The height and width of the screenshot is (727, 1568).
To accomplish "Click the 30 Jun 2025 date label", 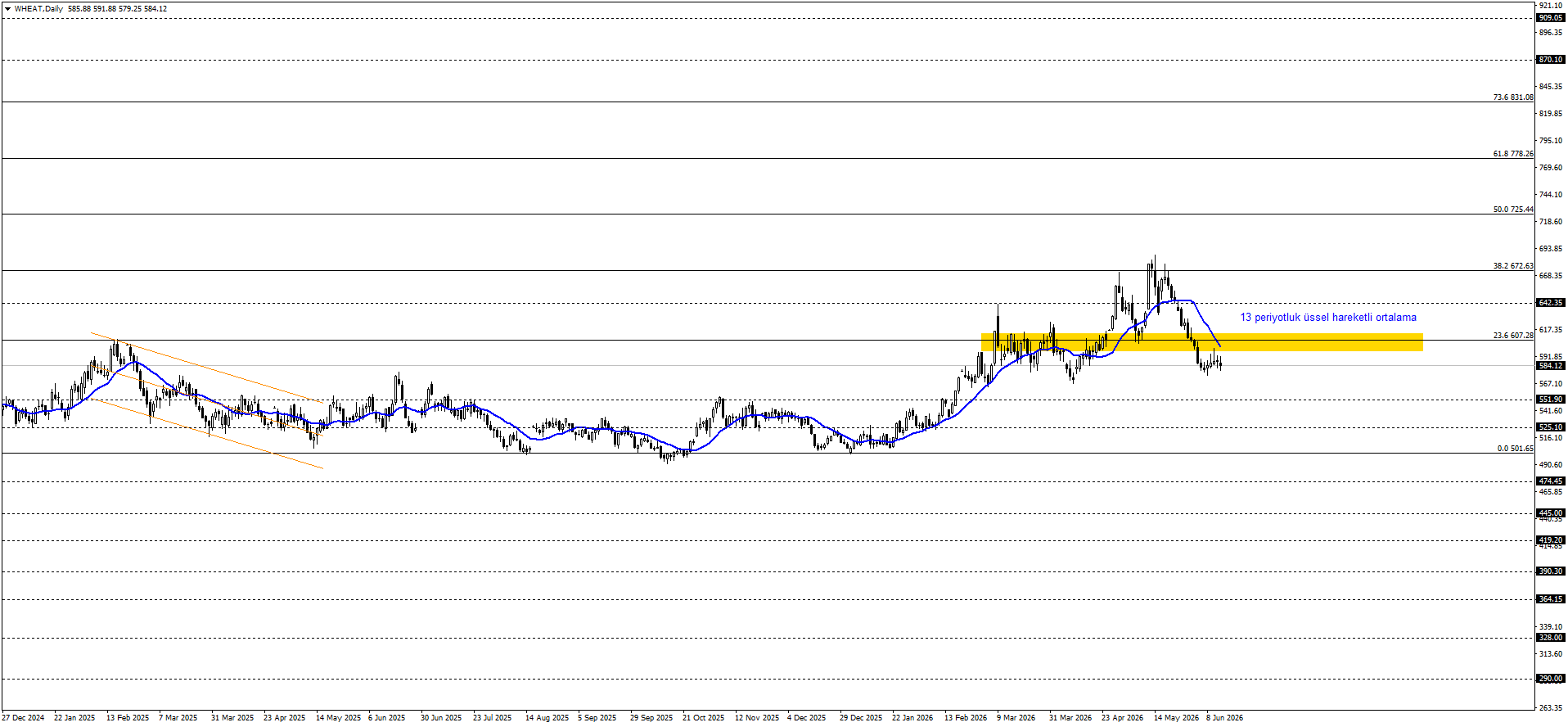I will coord(441,718).
